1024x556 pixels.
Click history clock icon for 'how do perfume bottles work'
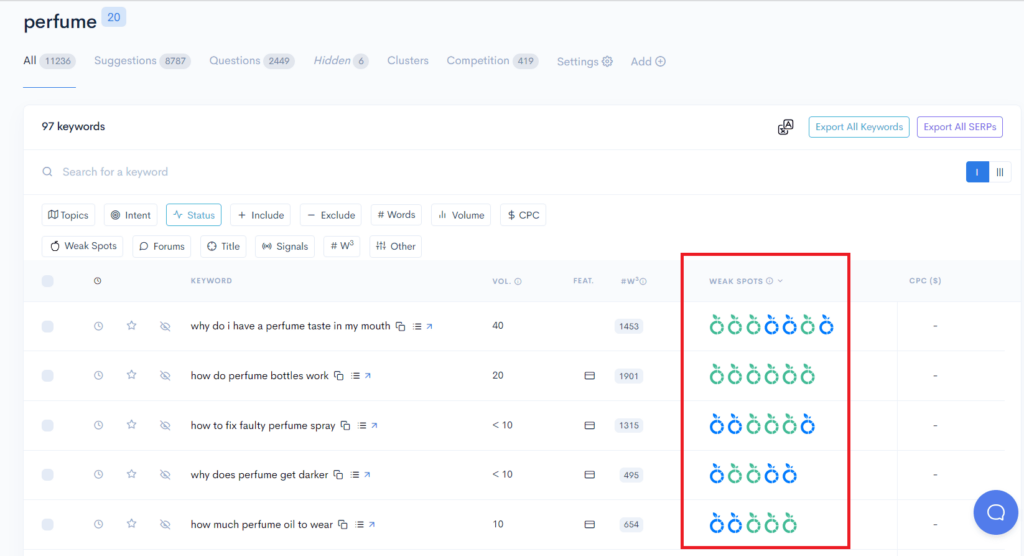[x=98, y=376]
